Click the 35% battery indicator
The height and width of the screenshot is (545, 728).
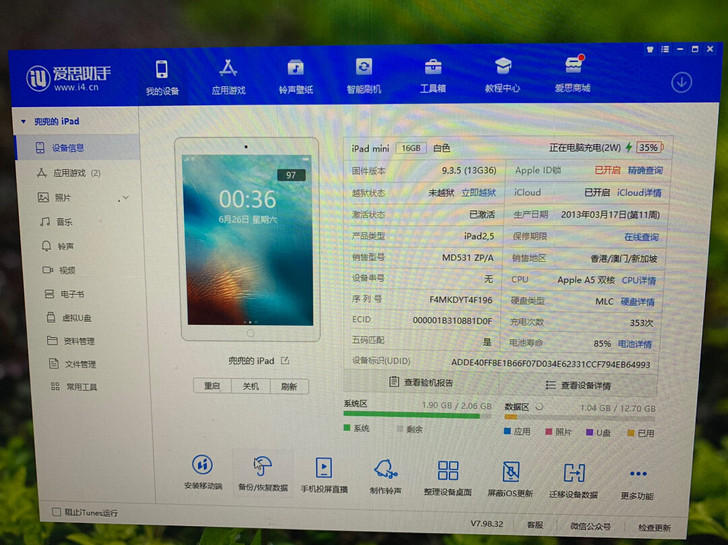pos(650,148)
